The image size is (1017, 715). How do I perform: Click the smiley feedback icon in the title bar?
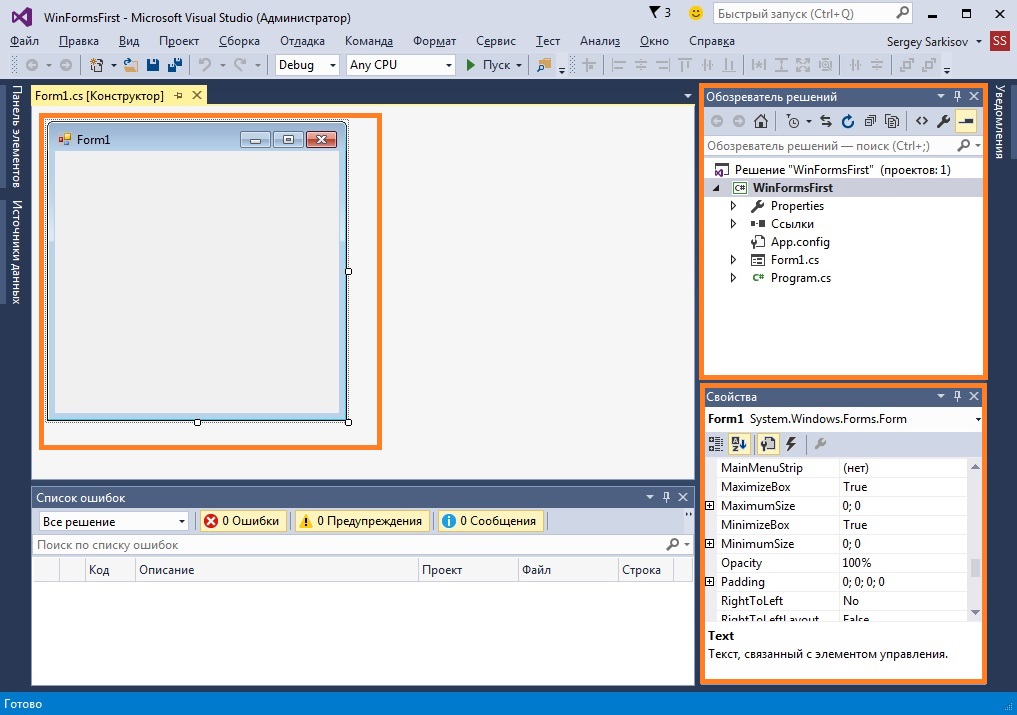click(695, 13)
